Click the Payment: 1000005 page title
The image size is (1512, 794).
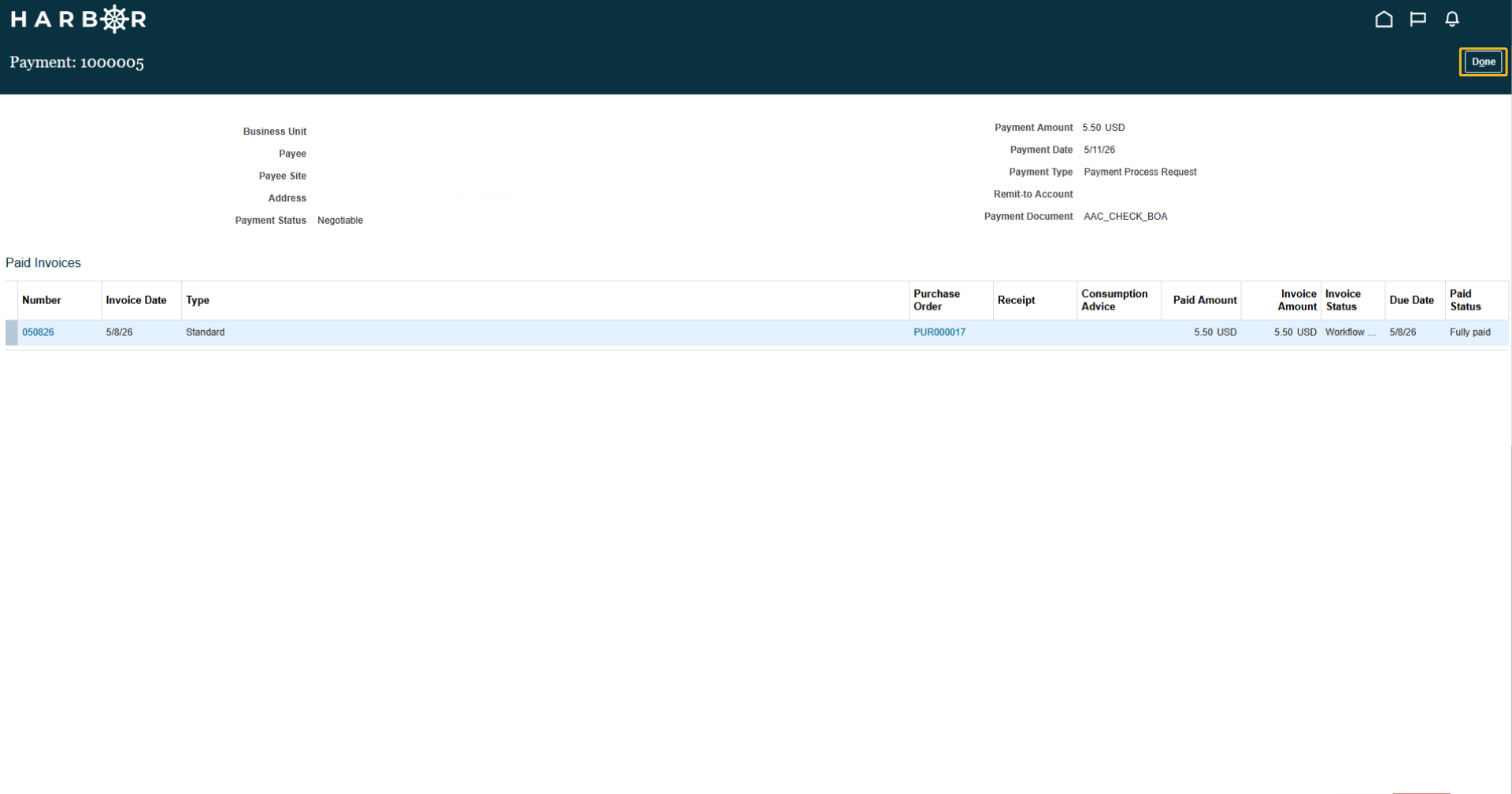pos(76,62)
